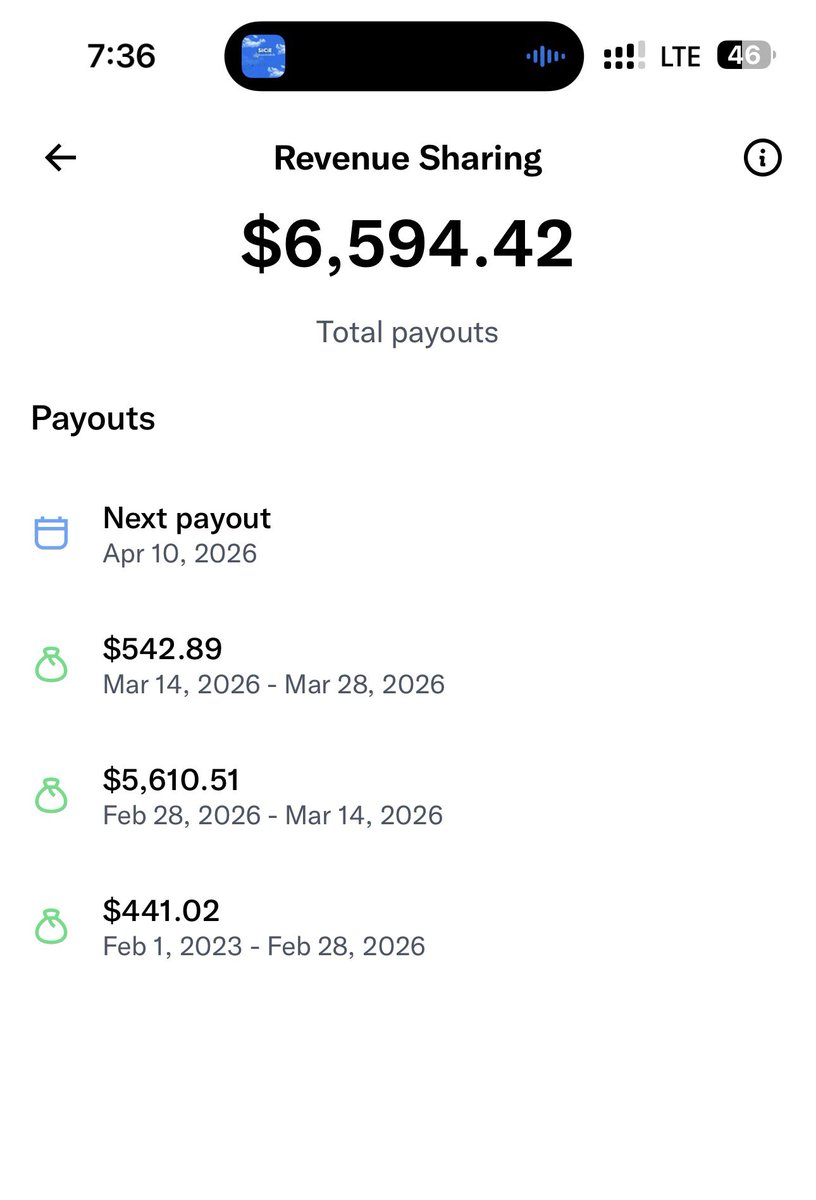Viewport: 816px width, 1200px height.
Task: Tap the audio waveform icon in Dynamic Island
Action: 545,57
